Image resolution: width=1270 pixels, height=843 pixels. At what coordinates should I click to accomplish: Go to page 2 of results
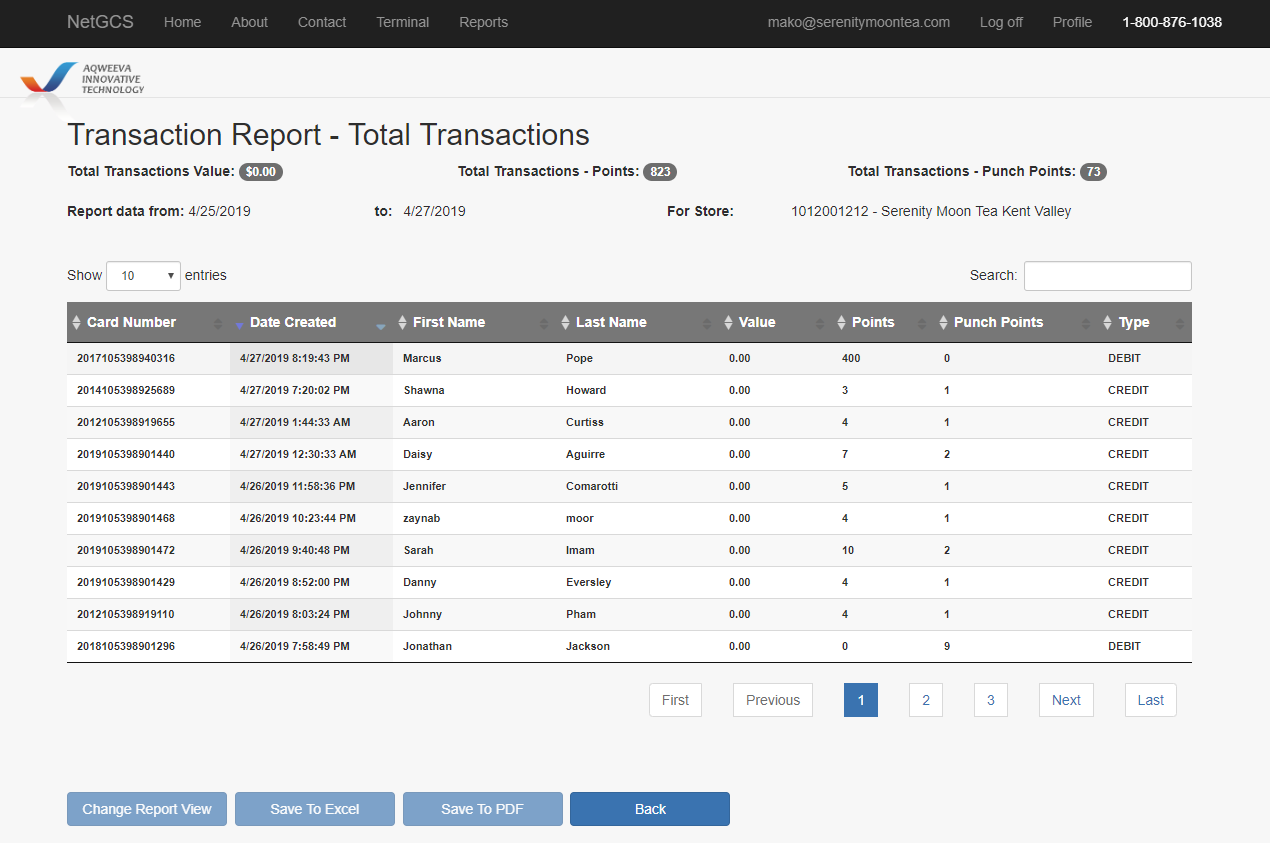click(925, 700)
